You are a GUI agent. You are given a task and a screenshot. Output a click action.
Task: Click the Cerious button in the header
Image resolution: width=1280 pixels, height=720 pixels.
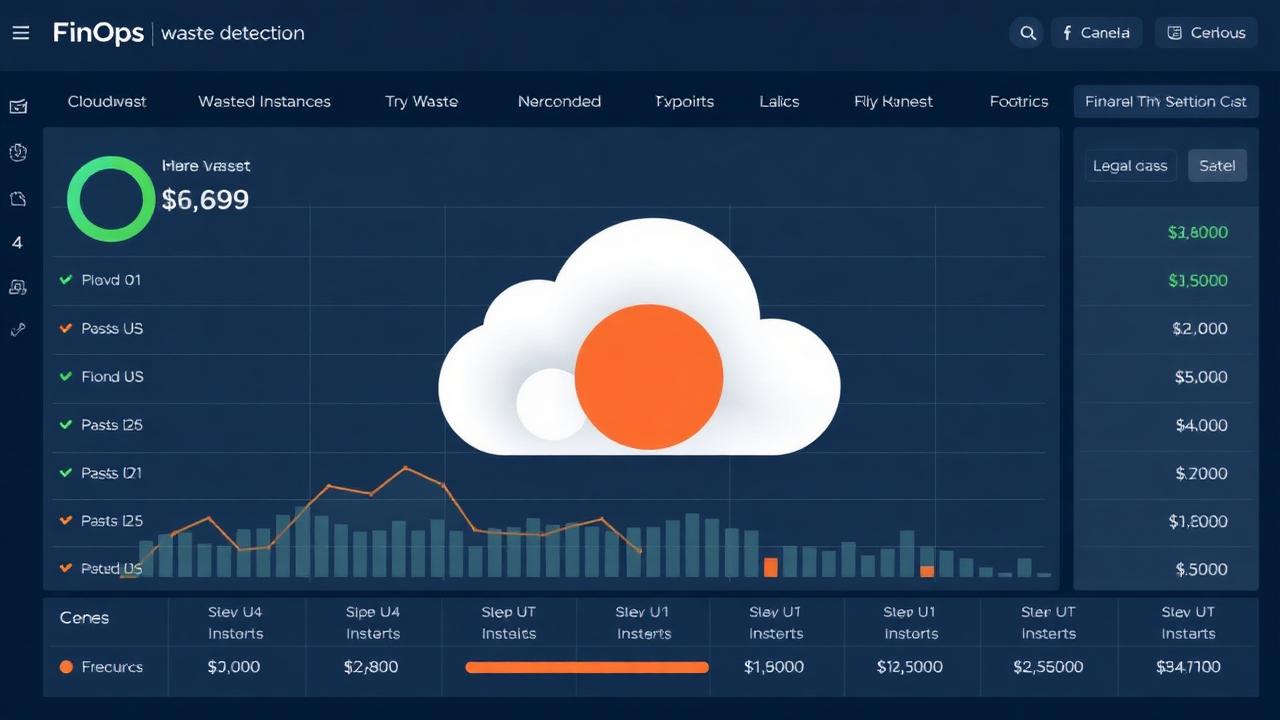click(1206, 32)
